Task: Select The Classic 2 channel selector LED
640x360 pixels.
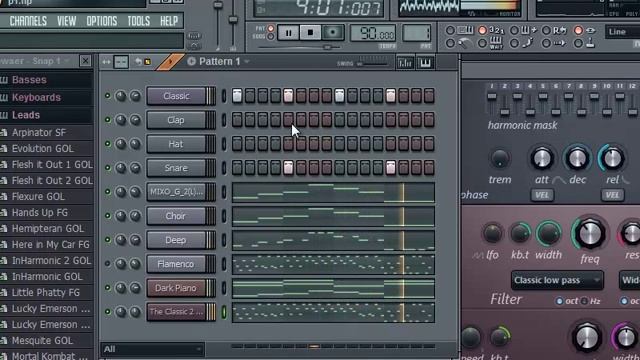Action: coord(224,312)
